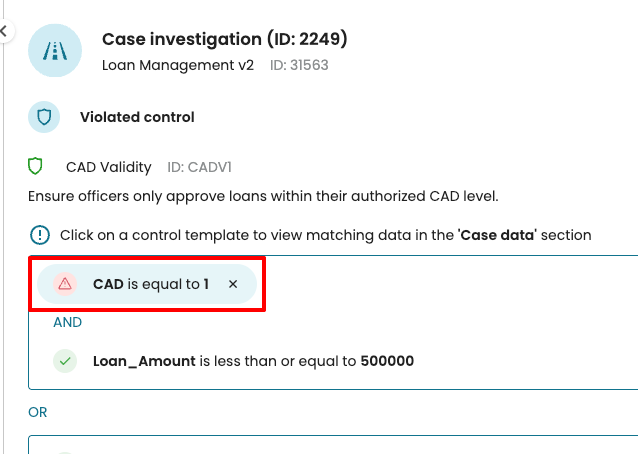Click the Violated control shield icon
The image size is (638, 454).
coord(43,117)
